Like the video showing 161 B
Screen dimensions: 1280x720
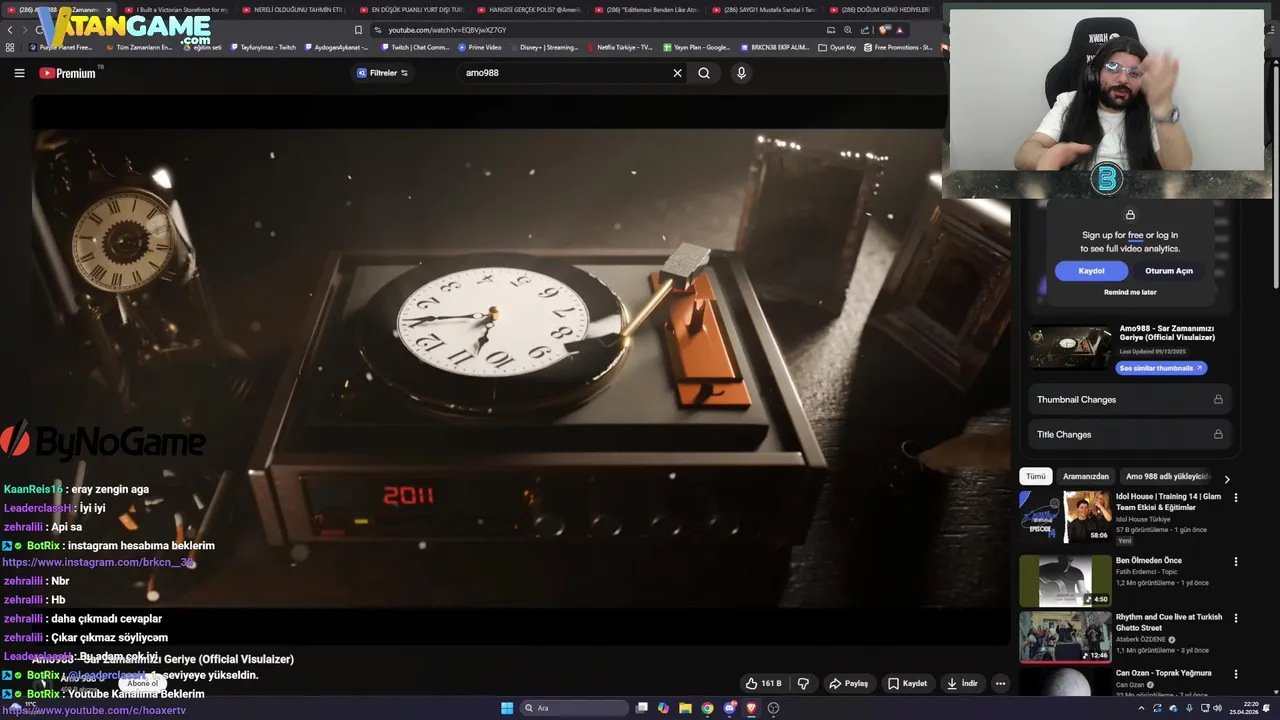point(763,684)
